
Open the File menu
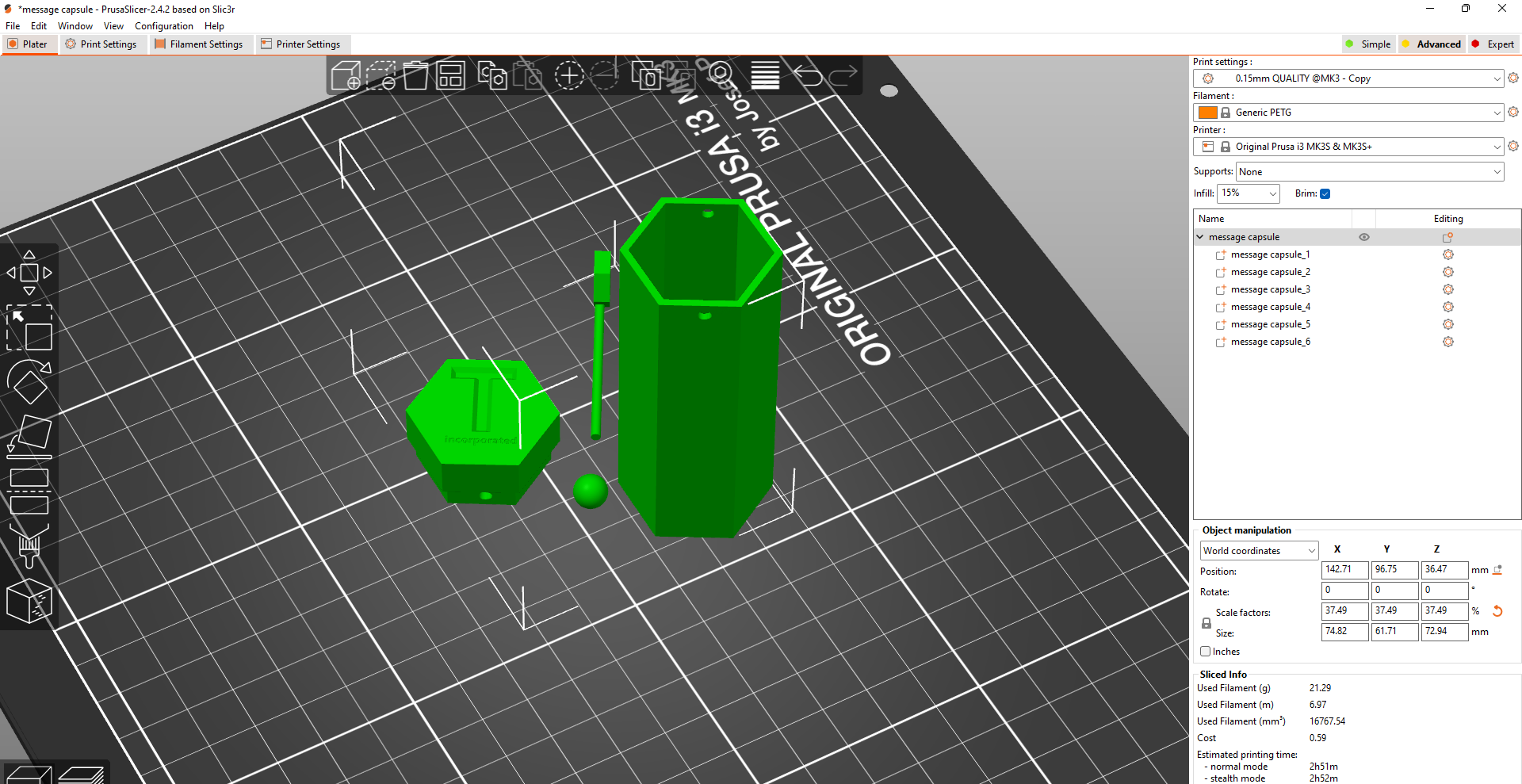coord(13,26)
